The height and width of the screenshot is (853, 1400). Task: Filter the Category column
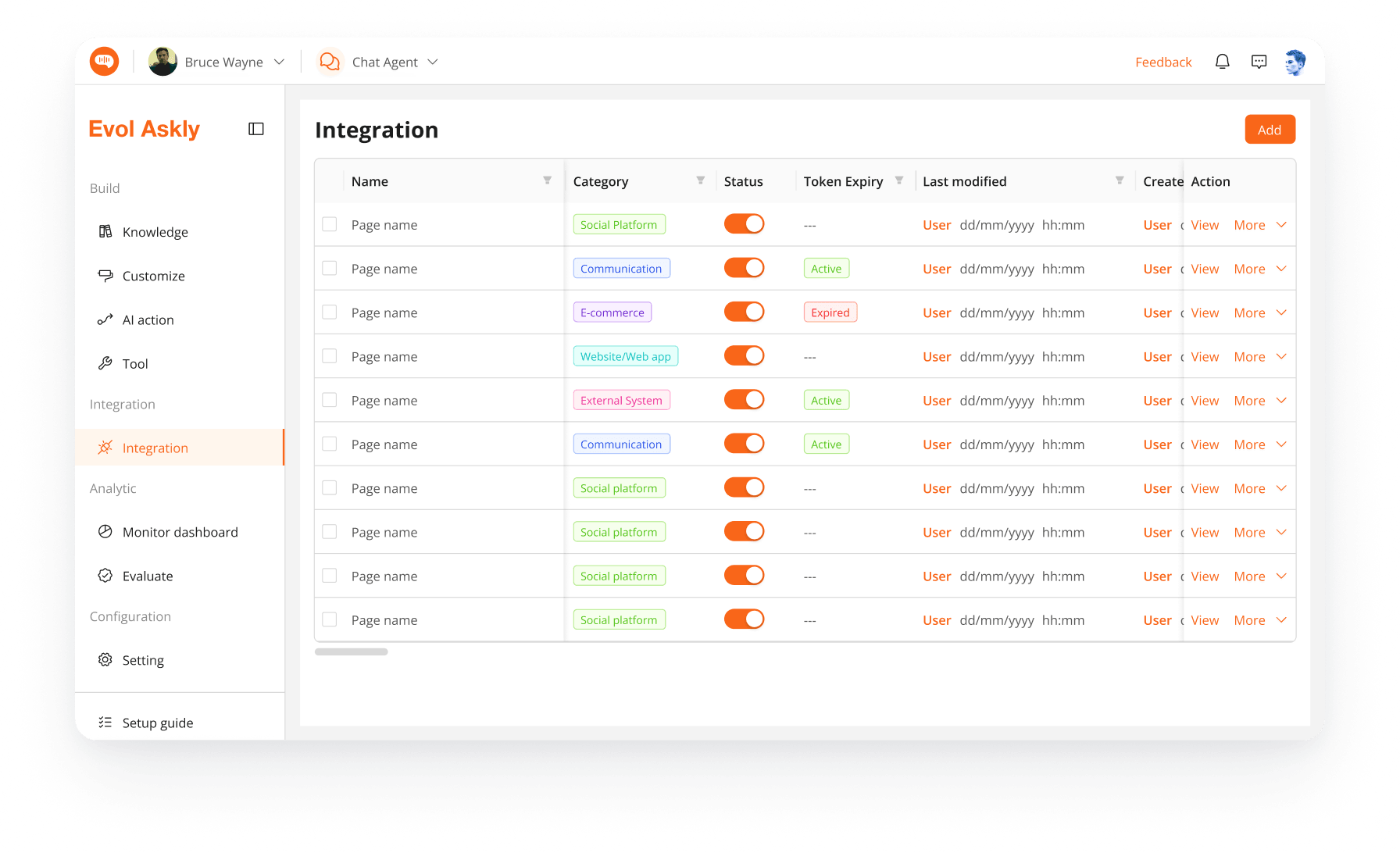coord(701,180)
